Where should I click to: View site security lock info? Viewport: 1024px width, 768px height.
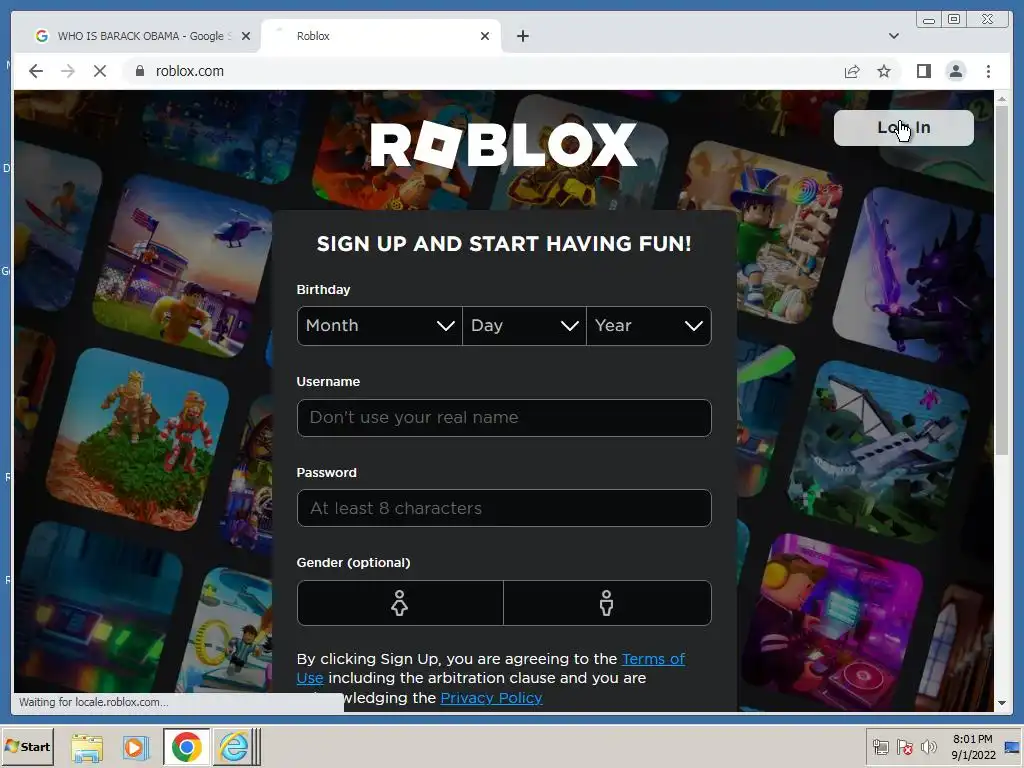[140, 71]
